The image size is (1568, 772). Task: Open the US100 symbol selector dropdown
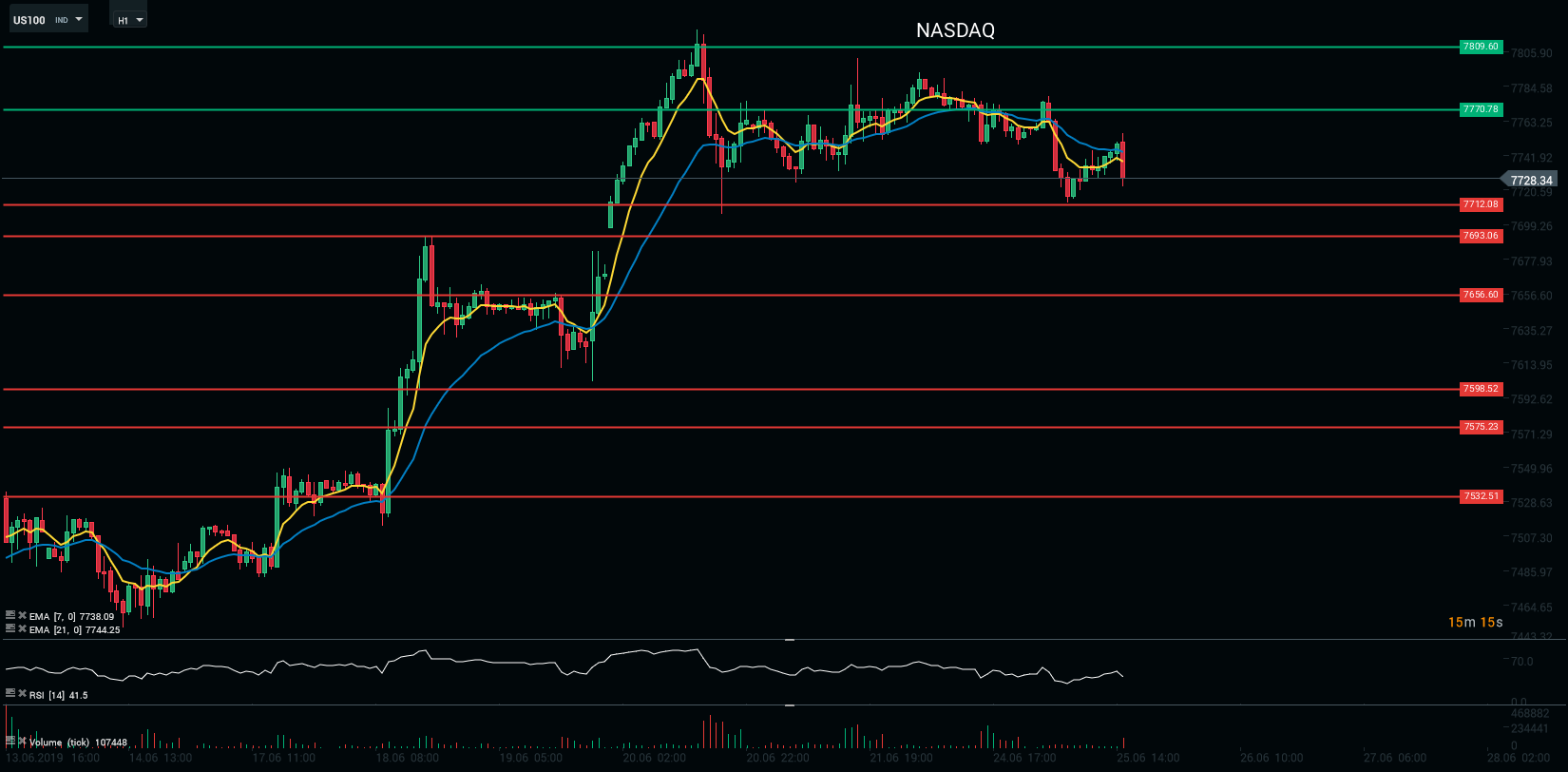[48, 19]
